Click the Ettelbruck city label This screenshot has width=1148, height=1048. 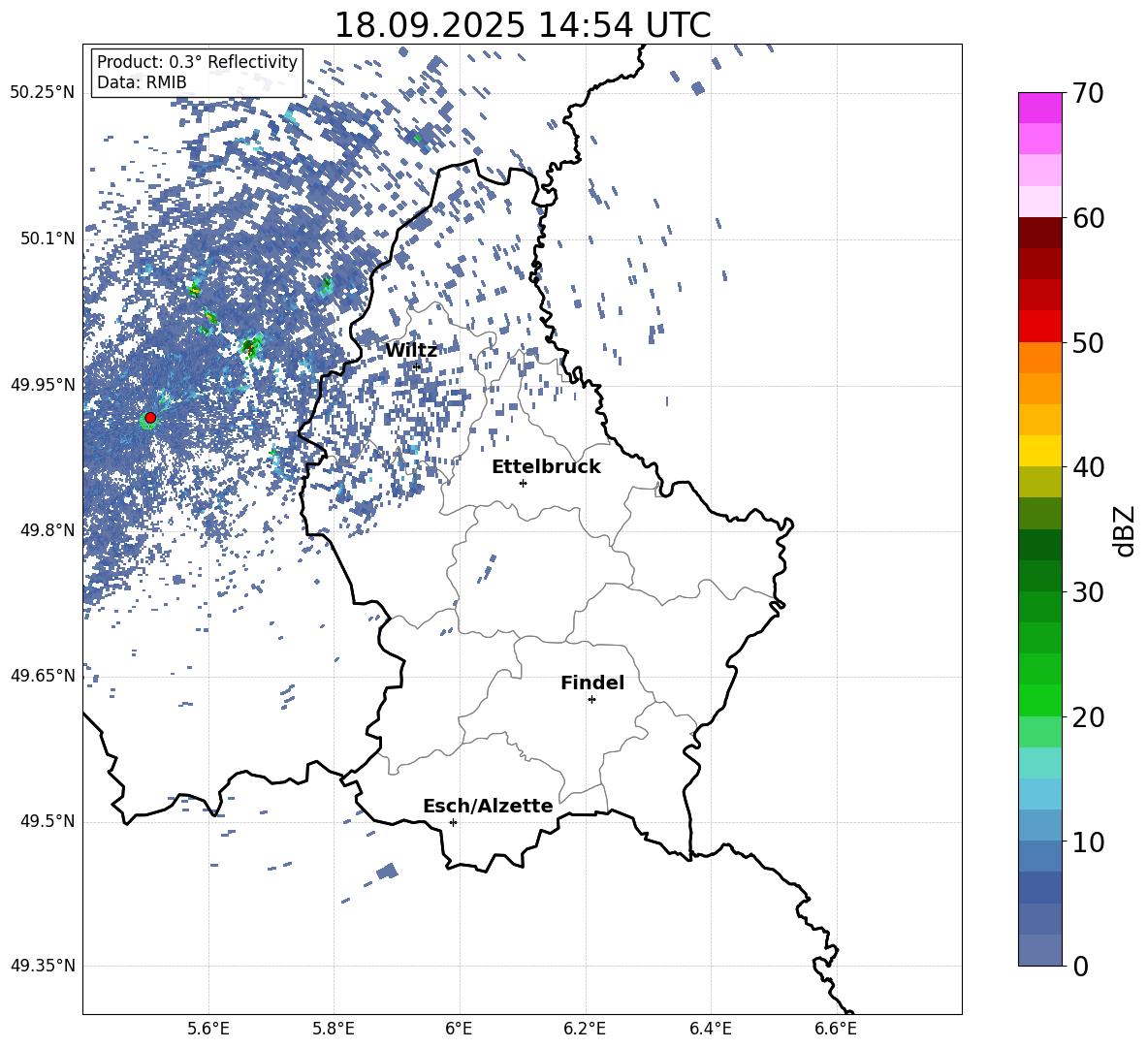coord(546,467)
